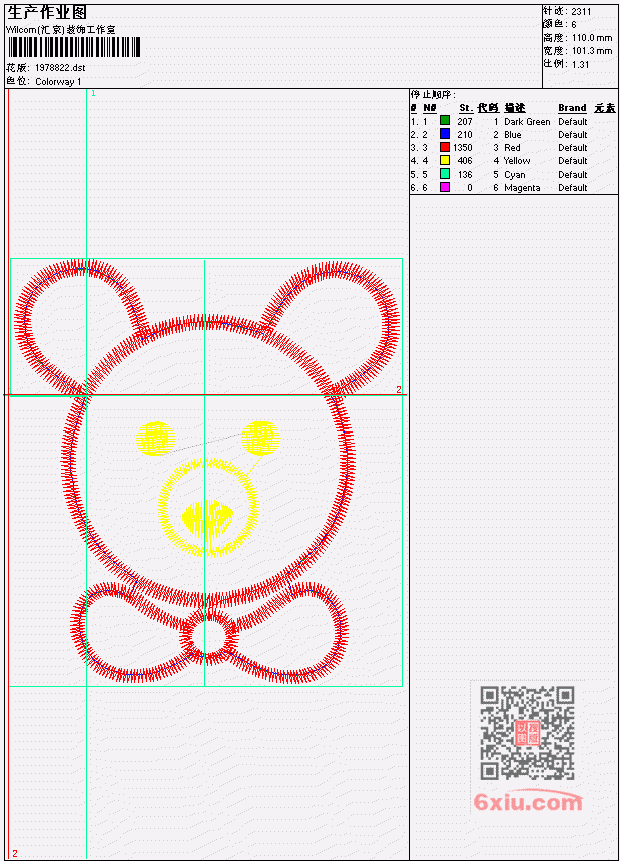
Task: Click the 'Wilcom' studio name line
Action: click(61, 30)
